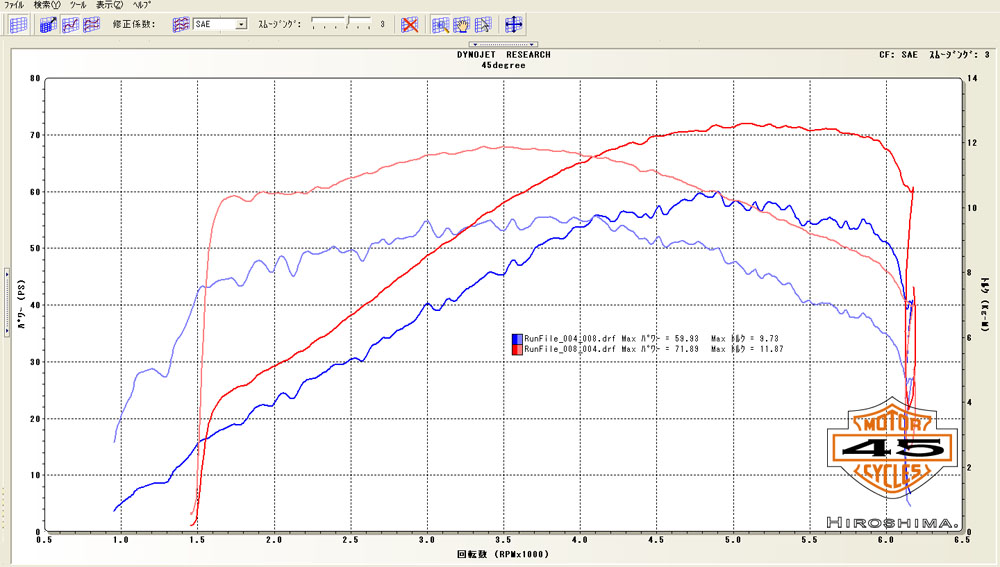Open the ツール menu
This screenshot has height=567, width=1000.
tap(77, 5)
